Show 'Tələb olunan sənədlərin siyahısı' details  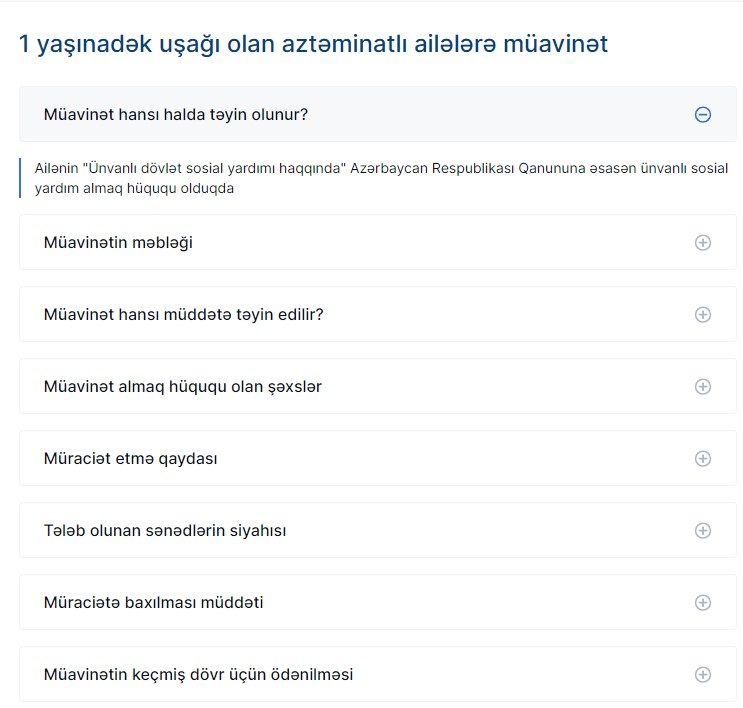pos(165,531)
